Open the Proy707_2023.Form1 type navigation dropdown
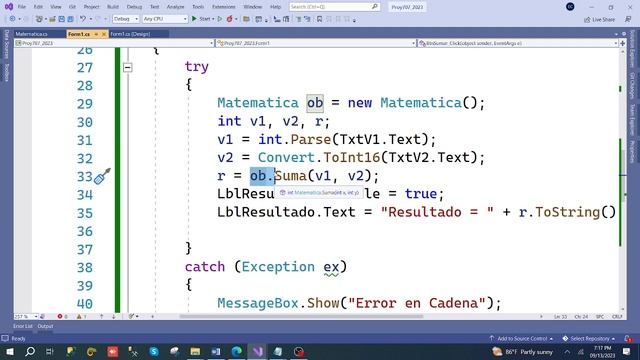Viewport: 640px width, 360px height. pyautogui.click(x=316, y=43)
